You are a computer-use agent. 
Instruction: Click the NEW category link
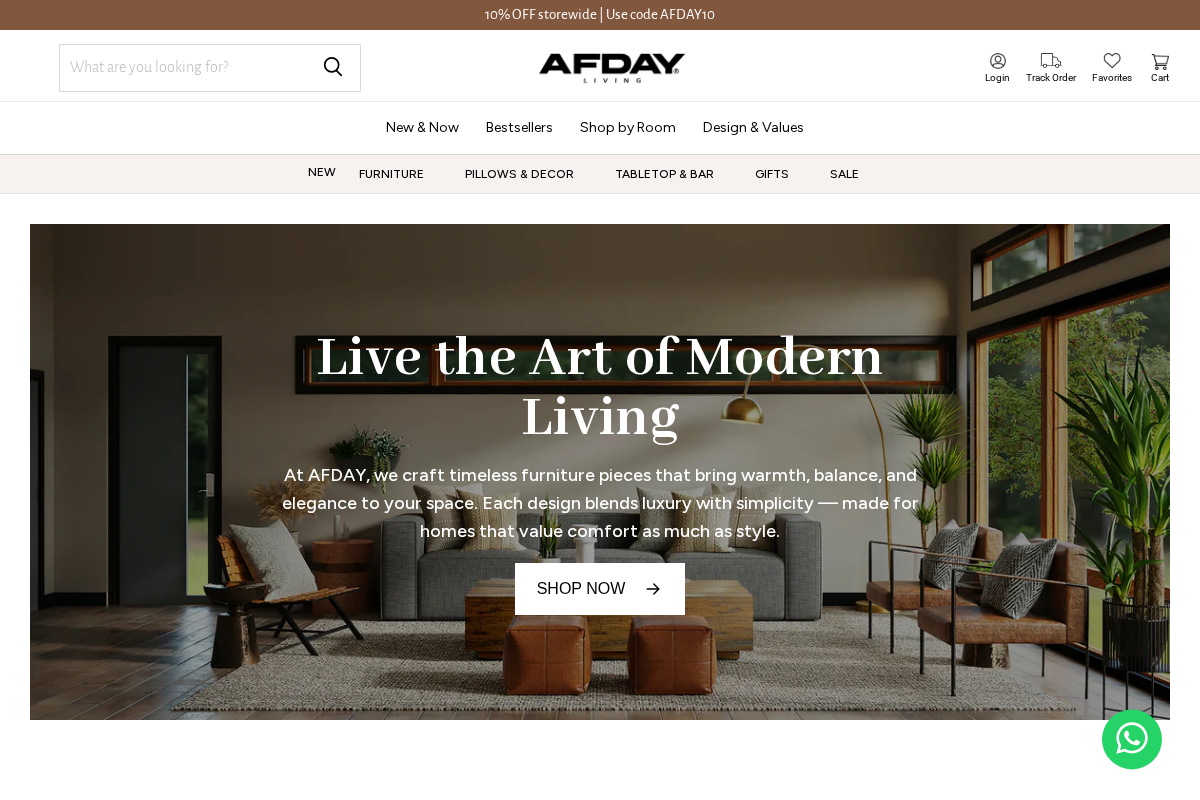[322, 172]
